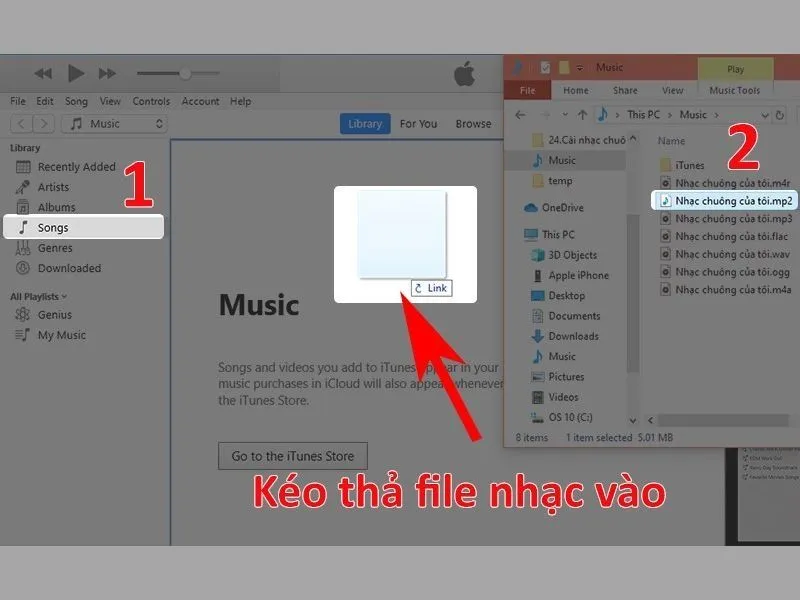Click the iTunes back navigation arrow

21,123
